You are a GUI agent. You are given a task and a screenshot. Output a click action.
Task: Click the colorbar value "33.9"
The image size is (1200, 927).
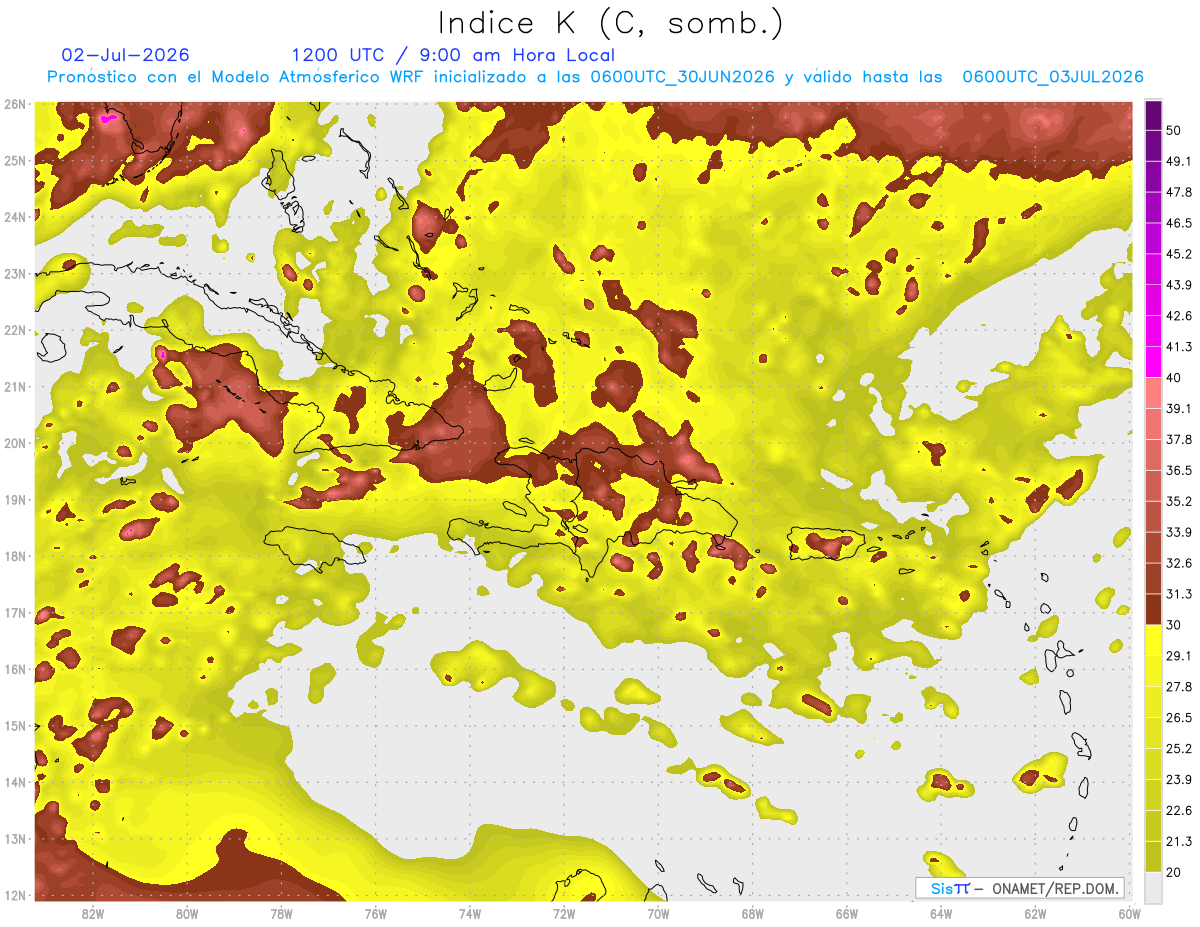tap(1179, 532)
